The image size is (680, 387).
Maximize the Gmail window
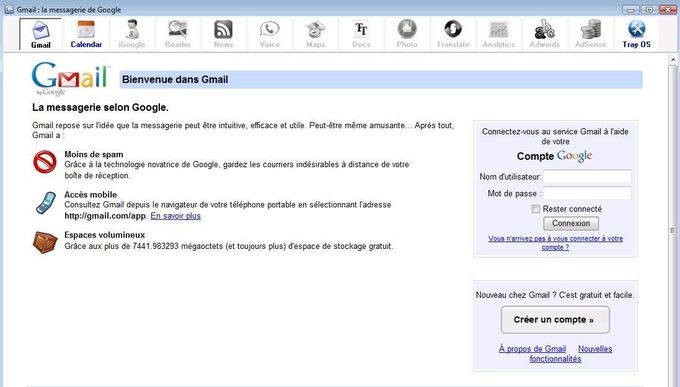tap(649, 9)
